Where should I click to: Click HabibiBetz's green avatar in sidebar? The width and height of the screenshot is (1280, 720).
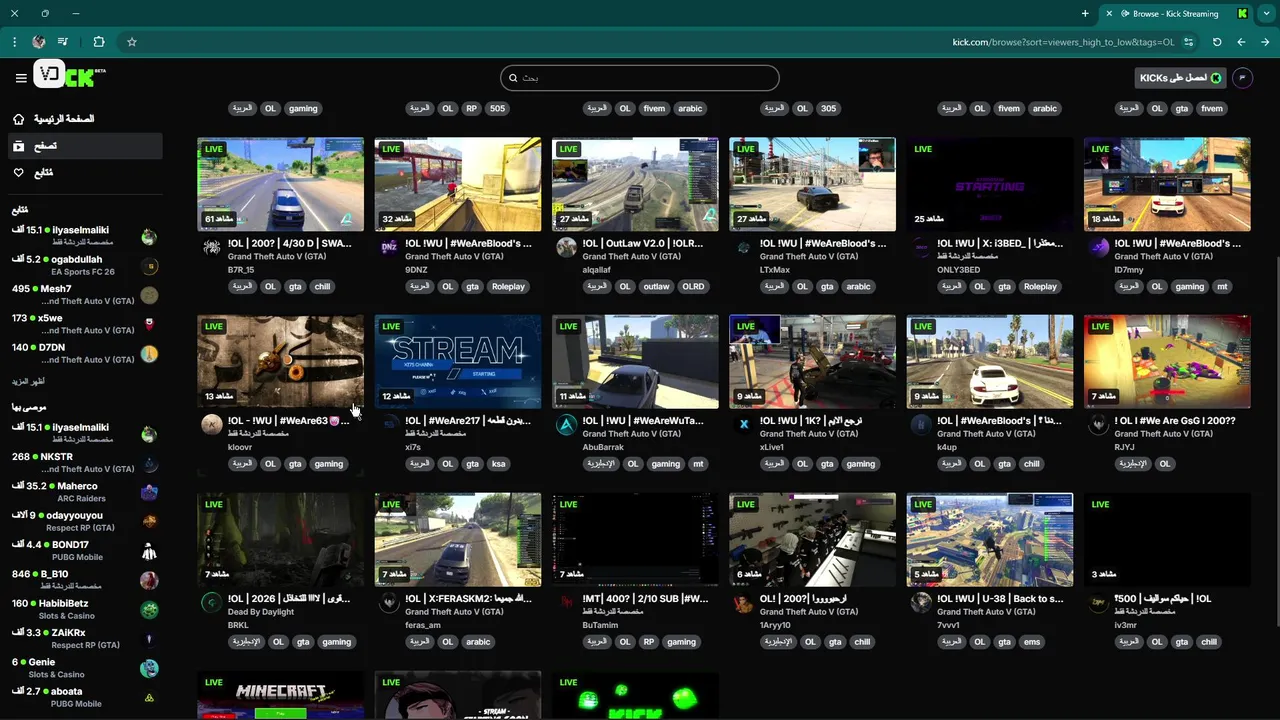tap(149, 610)
